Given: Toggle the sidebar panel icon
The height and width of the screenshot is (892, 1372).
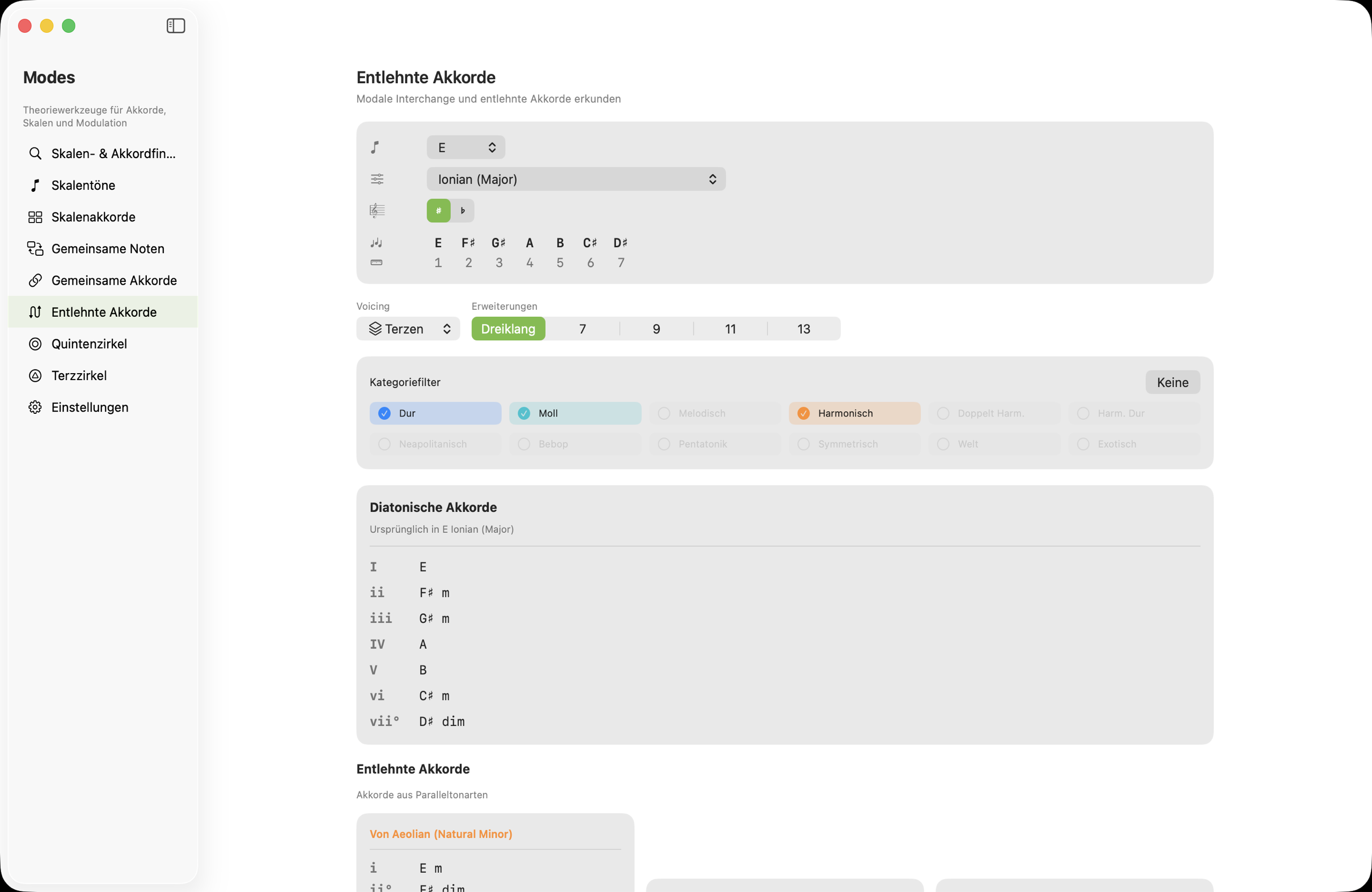Looking at the screenshot, I should point(176,26).
